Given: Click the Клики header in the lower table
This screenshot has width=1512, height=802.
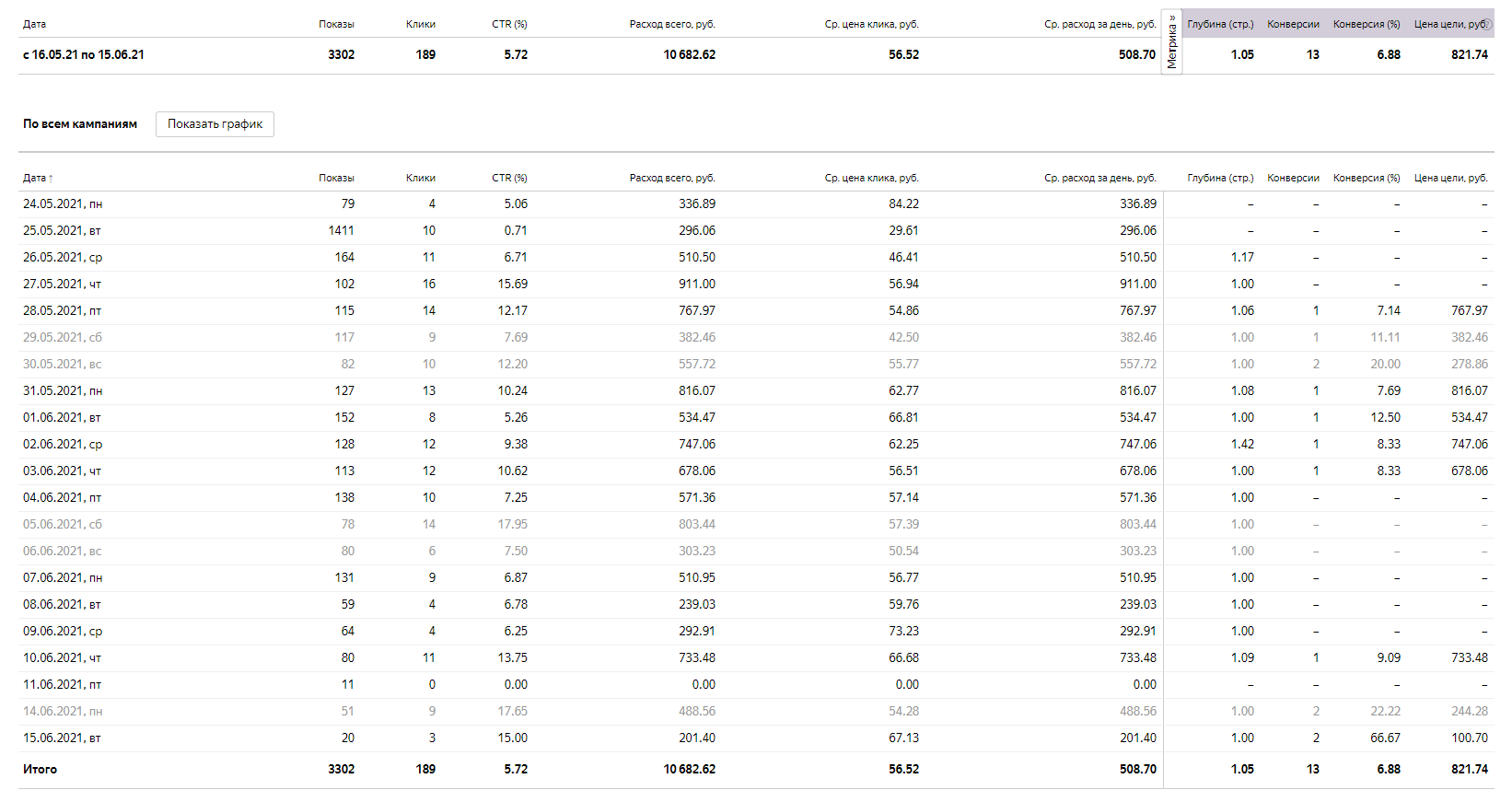Looking at the screenshot, I should coord(421,178).
